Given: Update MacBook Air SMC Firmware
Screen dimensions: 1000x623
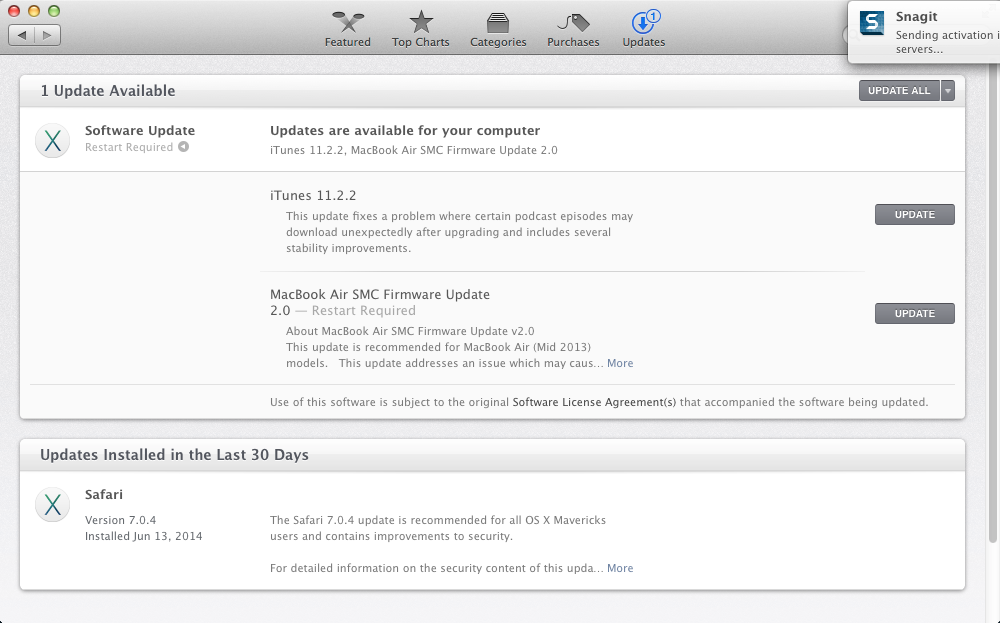Looking at the screenshot, I should 914,313.
